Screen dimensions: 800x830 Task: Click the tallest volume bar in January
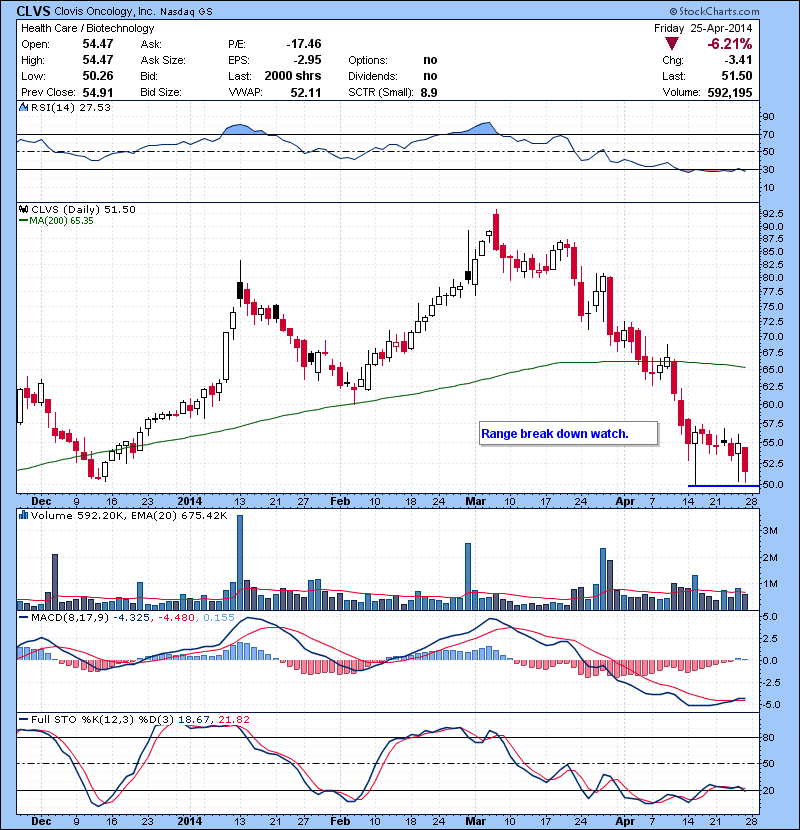240,562
